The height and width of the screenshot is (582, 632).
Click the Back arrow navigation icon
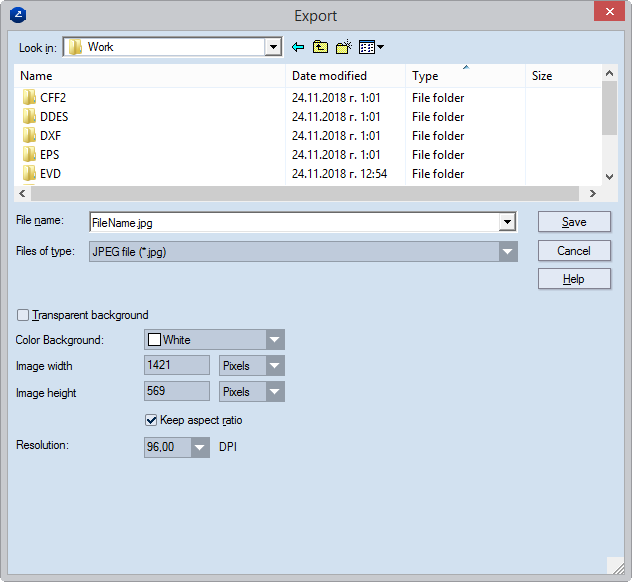(298, 47)
